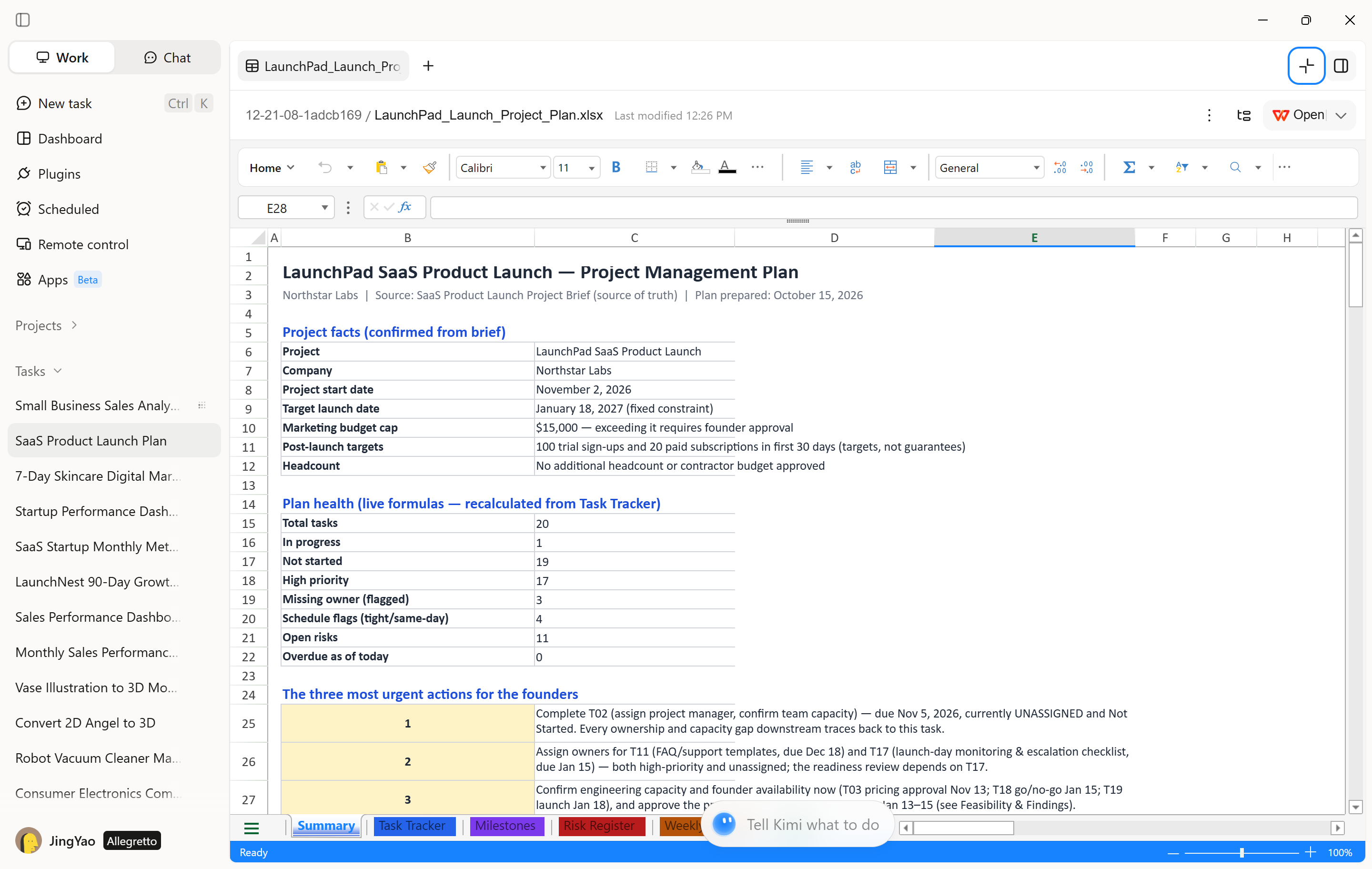Collapse the Tasks section
1372x869 pixels.
(x=38, y=371)
